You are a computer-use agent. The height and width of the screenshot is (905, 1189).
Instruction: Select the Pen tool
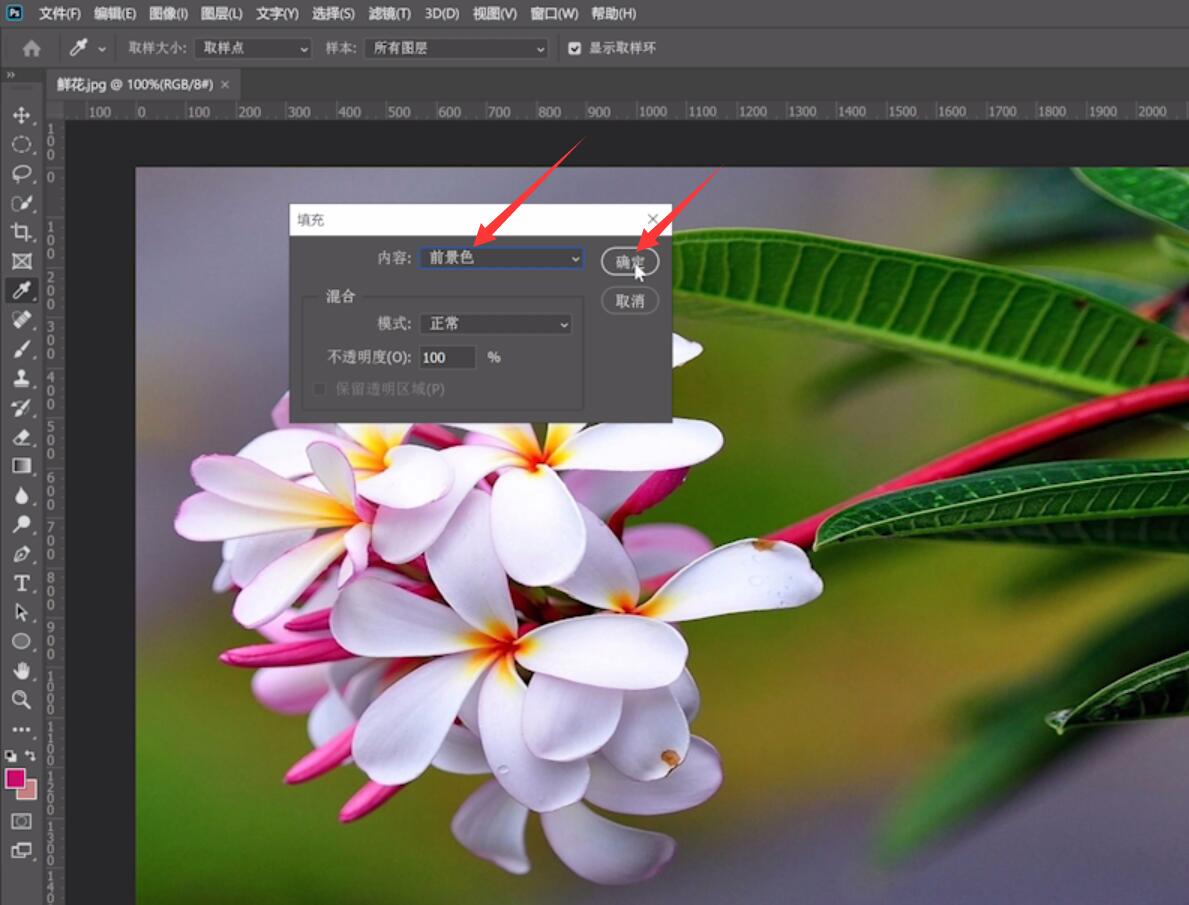tap(21, 554)
